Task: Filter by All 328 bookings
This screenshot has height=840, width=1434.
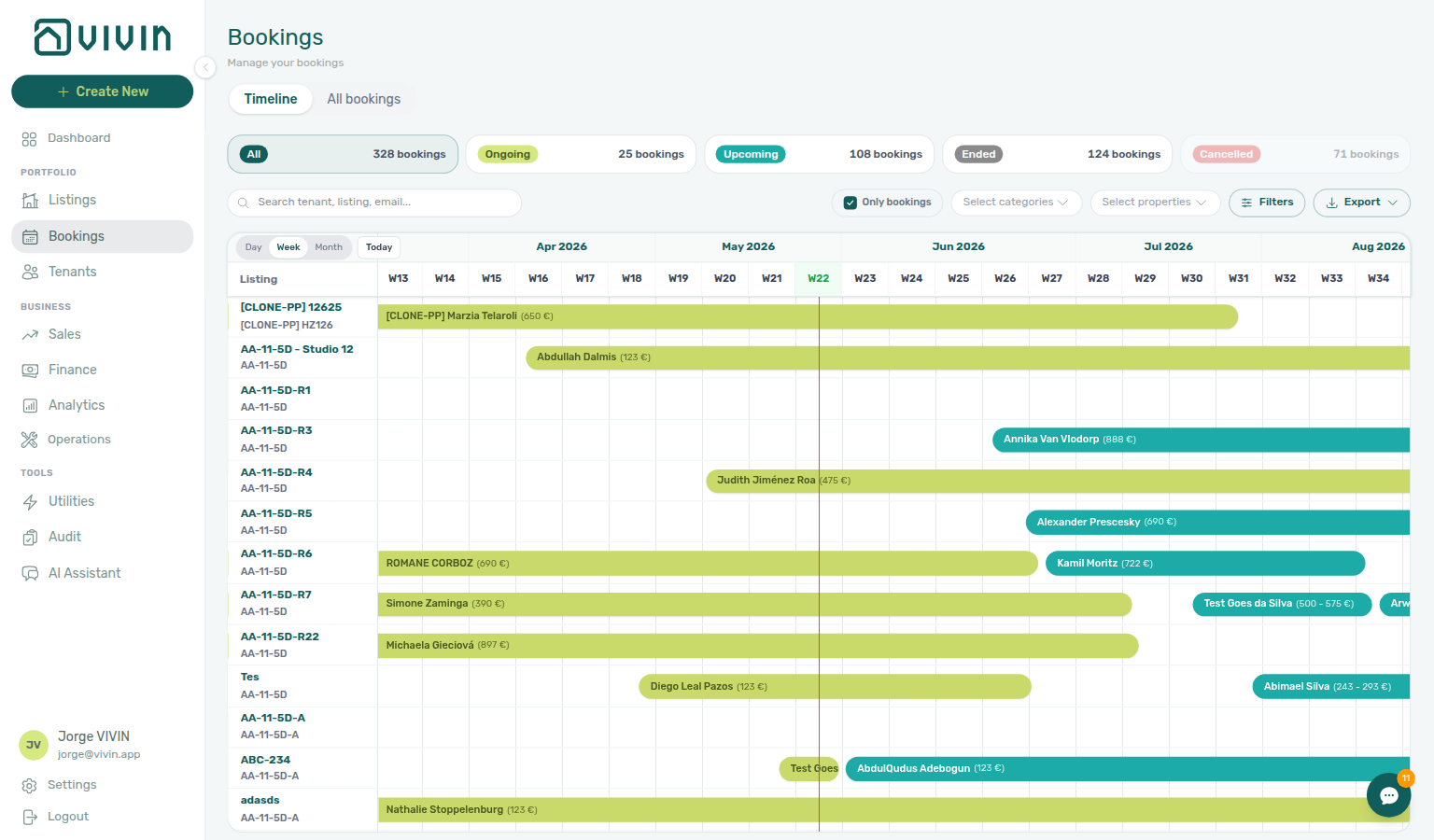Action: pyautogui.click(x=343, y=154)
